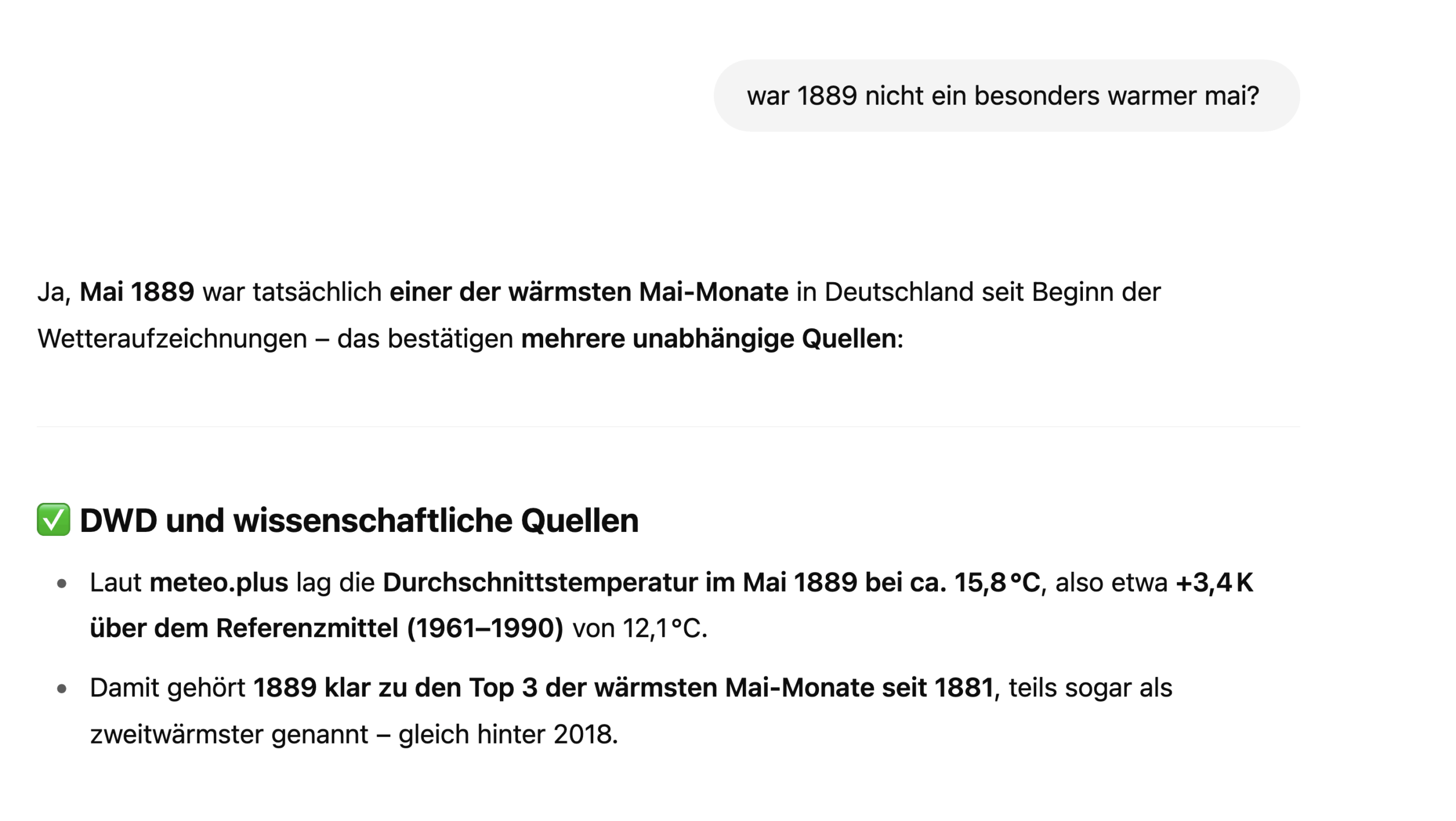Click the words Deutschland seit Beginn der
This screenshot has width=1456, height=821.
(992, 292)
